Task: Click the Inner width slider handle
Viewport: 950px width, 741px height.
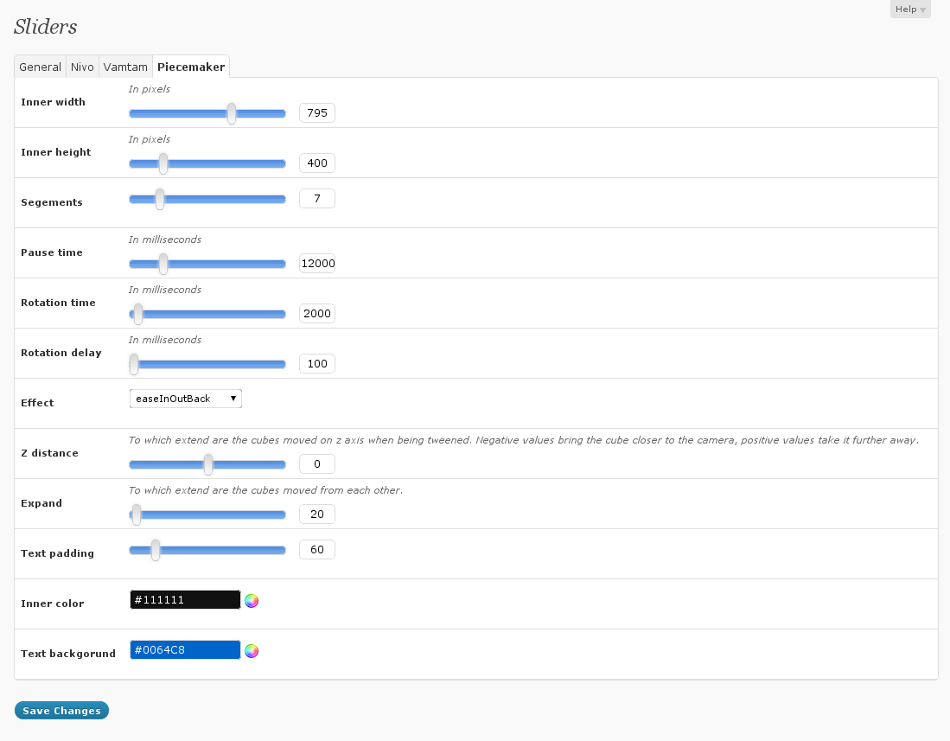Action: (x=231, y=113)
